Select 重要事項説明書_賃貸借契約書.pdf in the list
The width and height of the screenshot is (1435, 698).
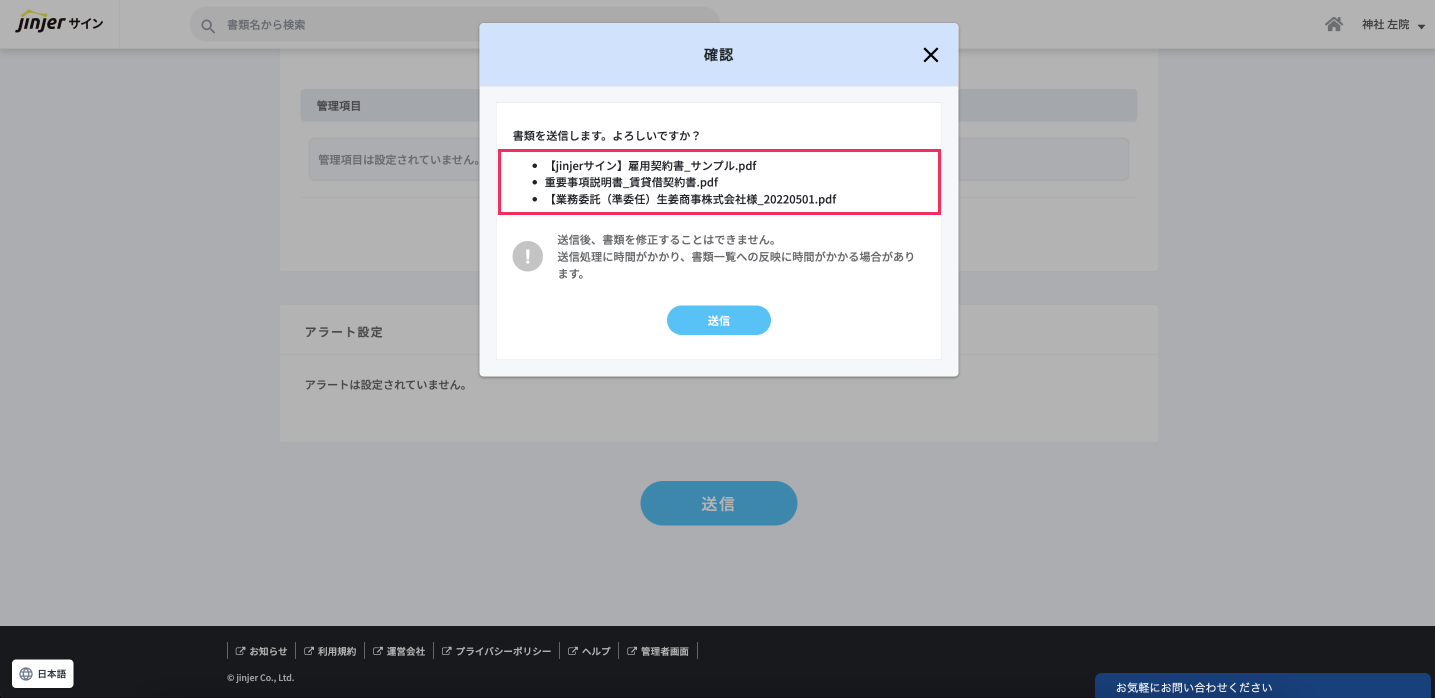pyautogui.click(x=631, y=182)
